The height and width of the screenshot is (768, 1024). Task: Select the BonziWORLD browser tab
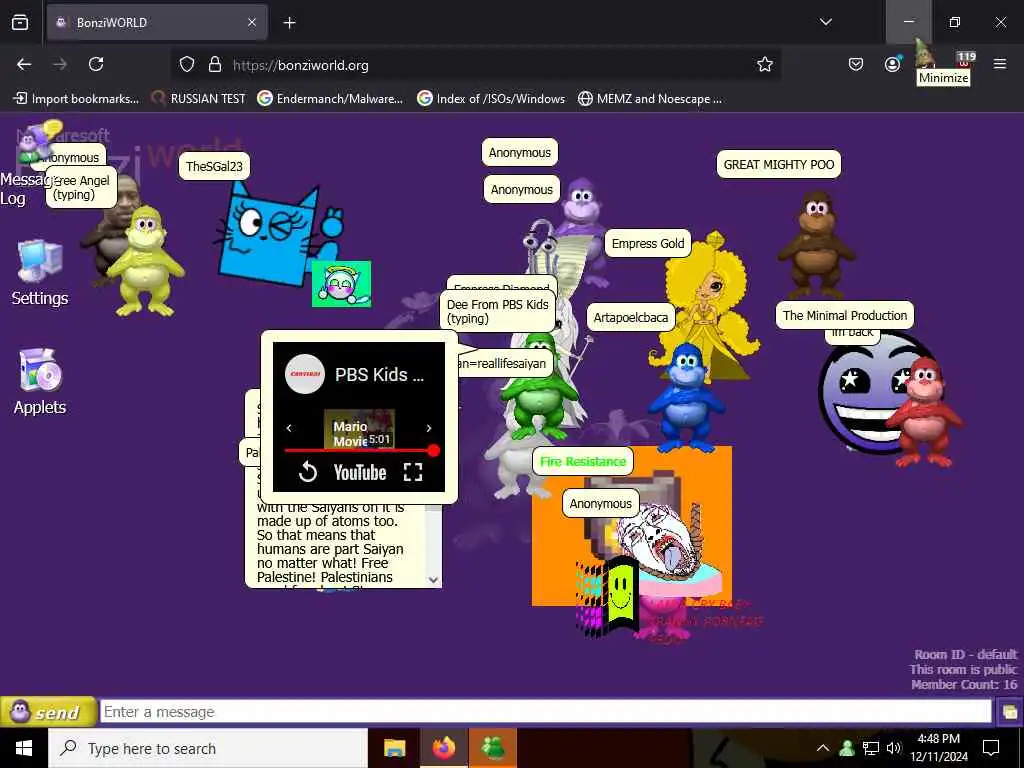tap(157, 22)
